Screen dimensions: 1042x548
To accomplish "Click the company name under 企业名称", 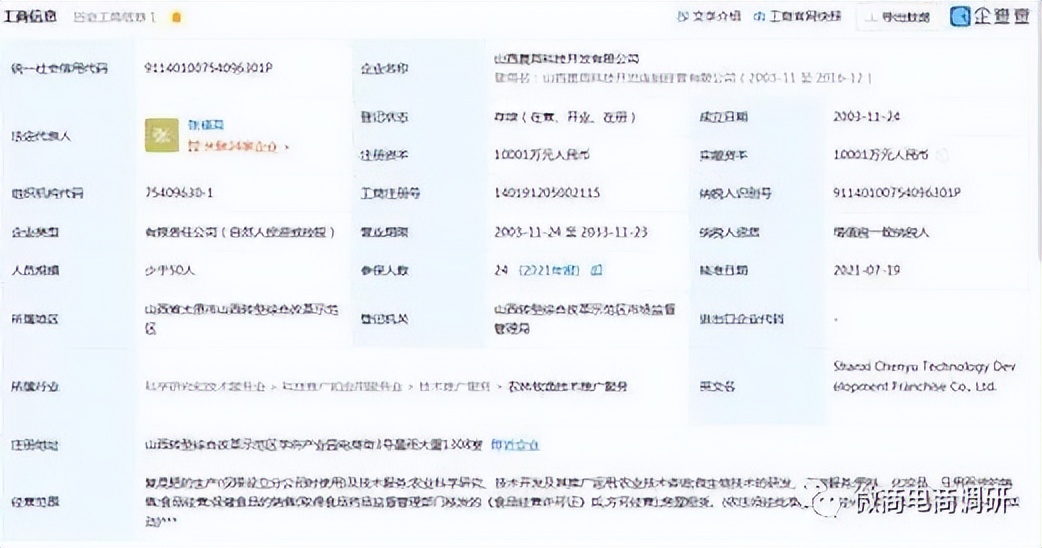I will [566, 59].
